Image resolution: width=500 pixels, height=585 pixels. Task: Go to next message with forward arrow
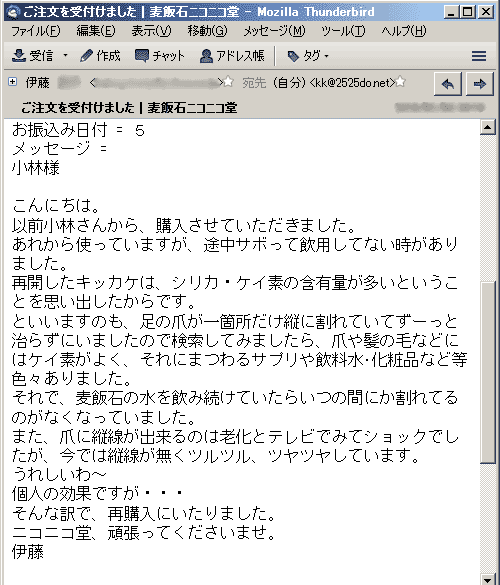pos(479,84)
